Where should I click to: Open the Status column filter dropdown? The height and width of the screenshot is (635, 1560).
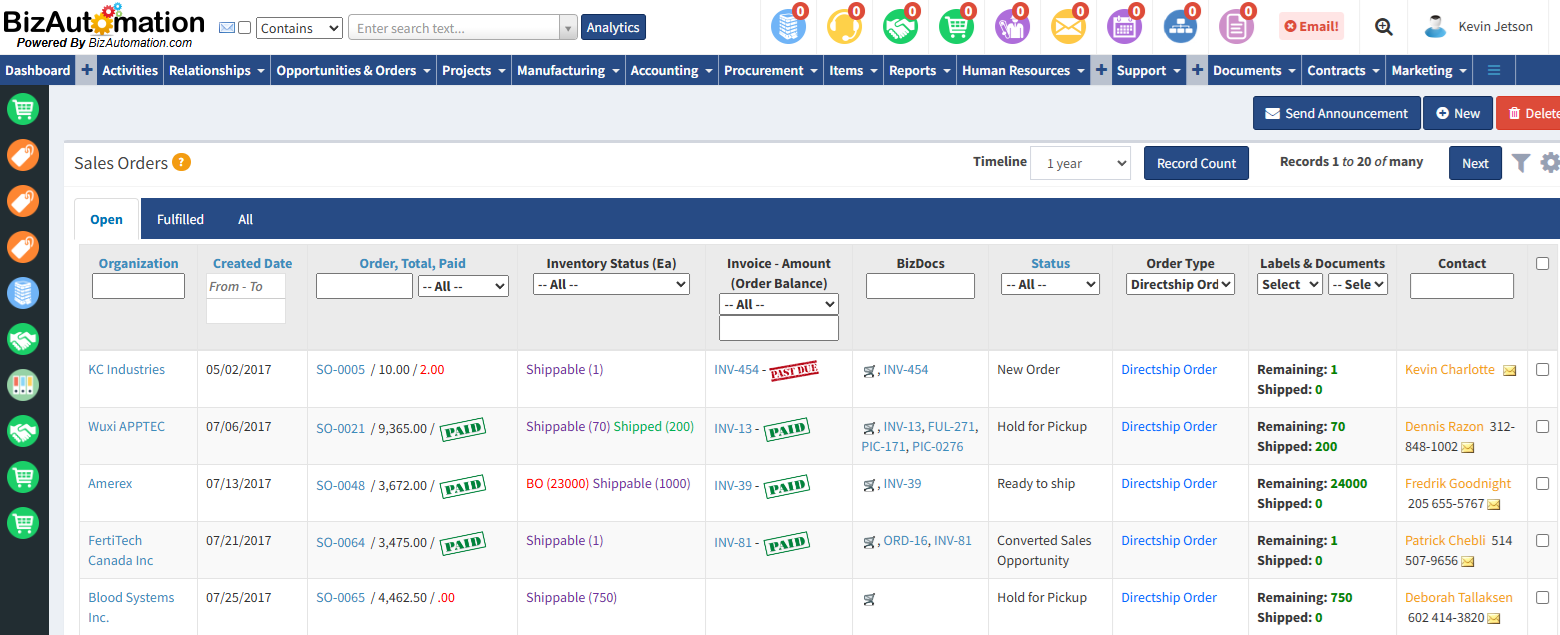(x=1050, y=284)
